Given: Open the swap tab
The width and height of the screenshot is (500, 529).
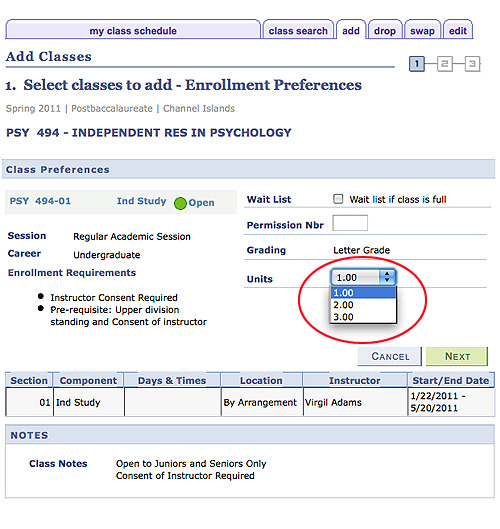Looking at the screenshot, I should [422, 30].
